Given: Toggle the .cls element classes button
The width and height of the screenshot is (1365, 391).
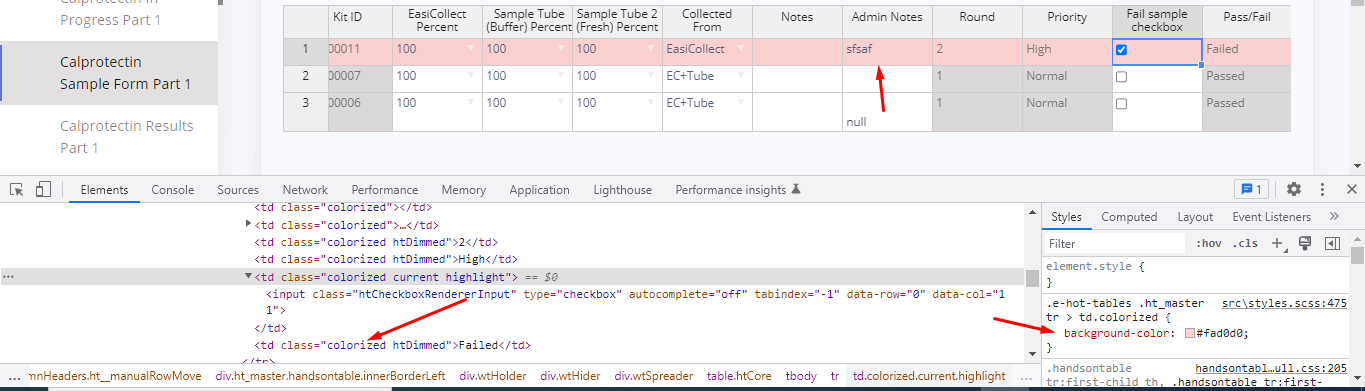Looking at the screenshot, I should [x=1245, y=243].
